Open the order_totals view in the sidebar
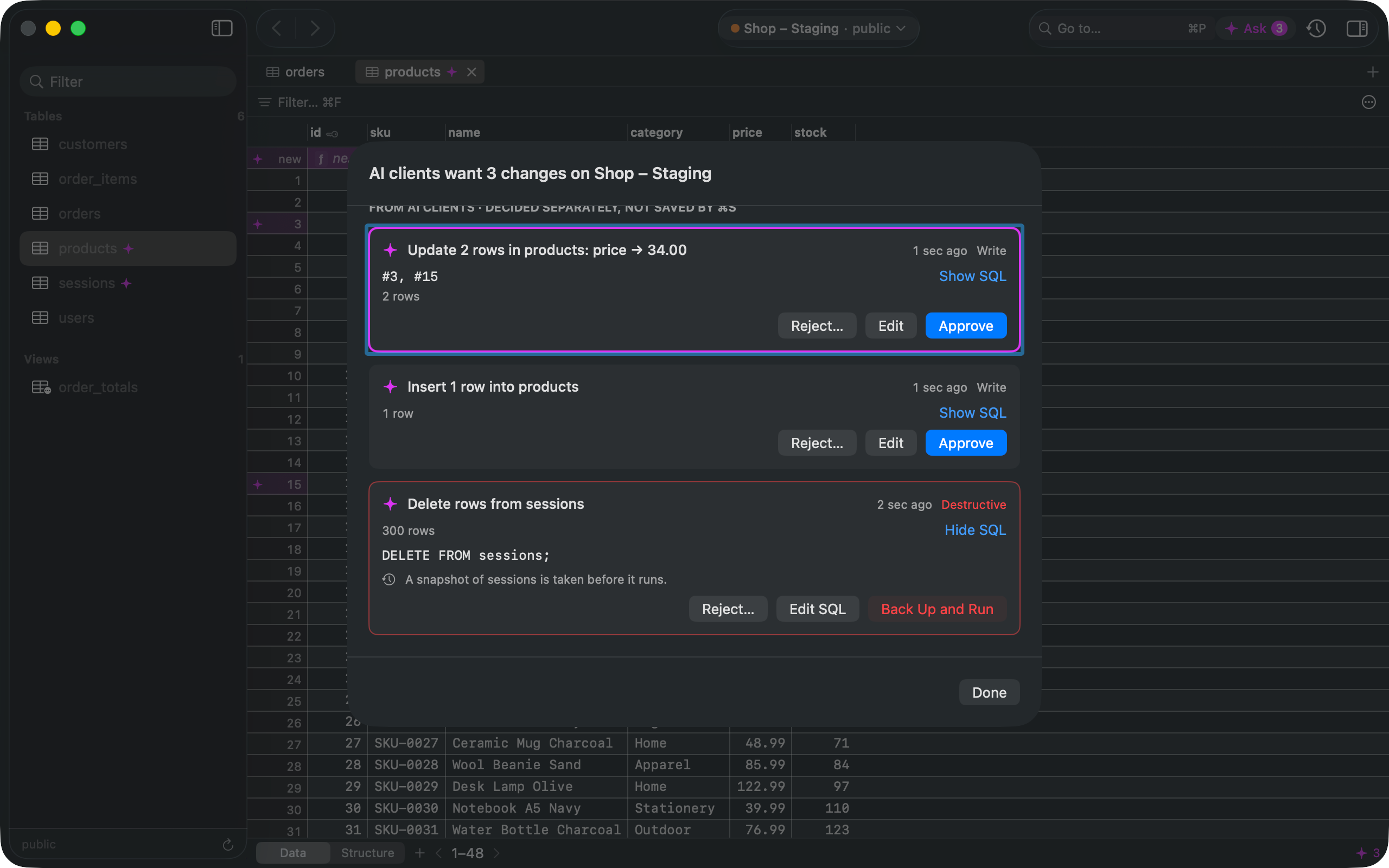1389x868 pixels. coord(128,387)
